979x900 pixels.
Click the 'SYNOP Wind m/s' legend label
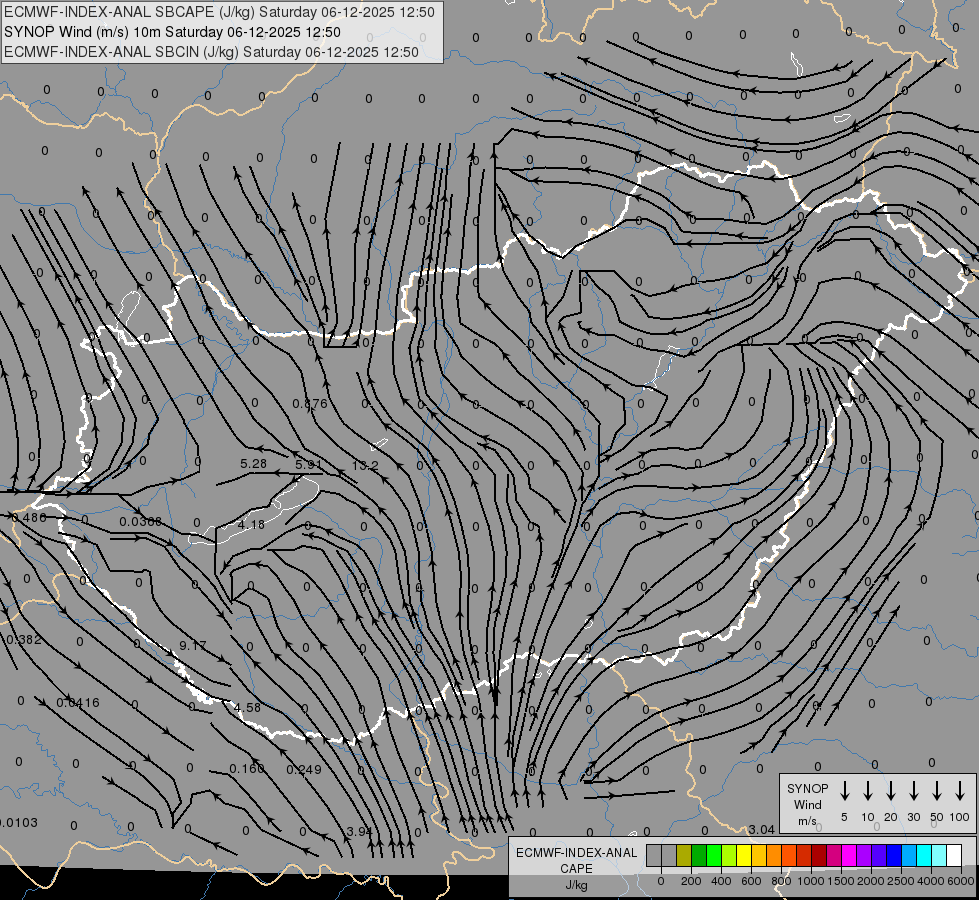[807, 804]
